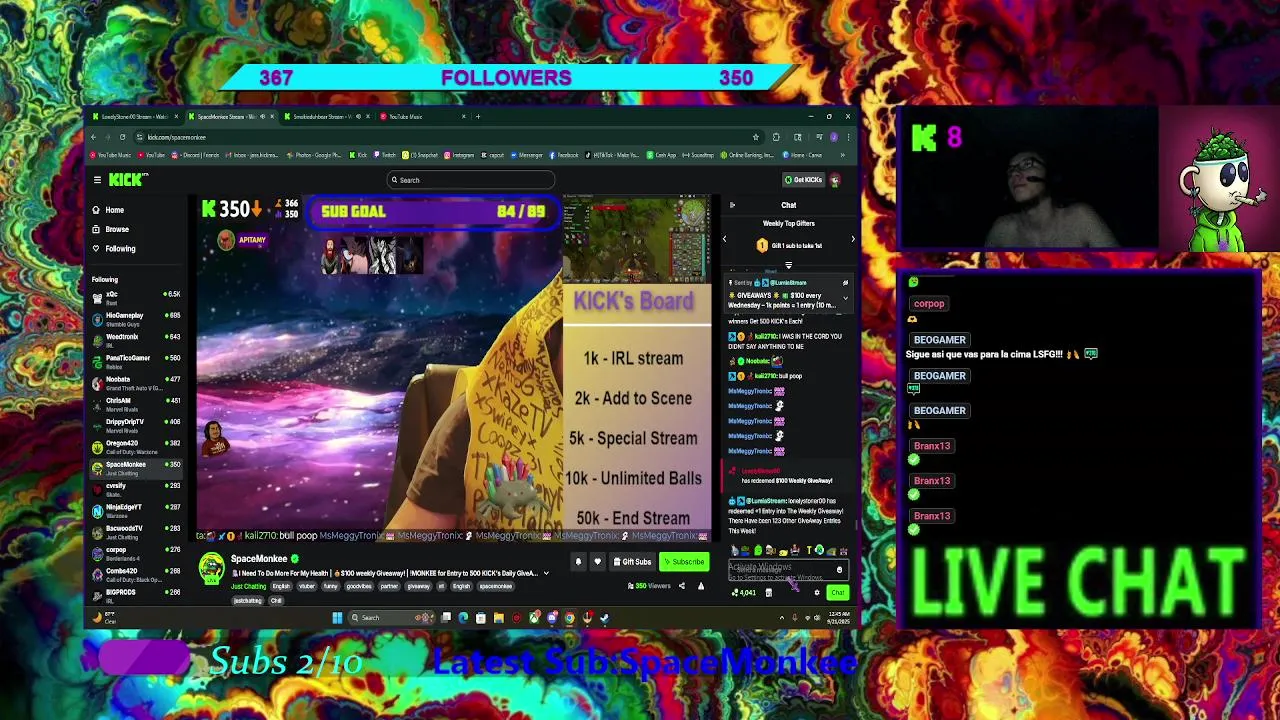Click the vtuber stream tag

point(306,587)
